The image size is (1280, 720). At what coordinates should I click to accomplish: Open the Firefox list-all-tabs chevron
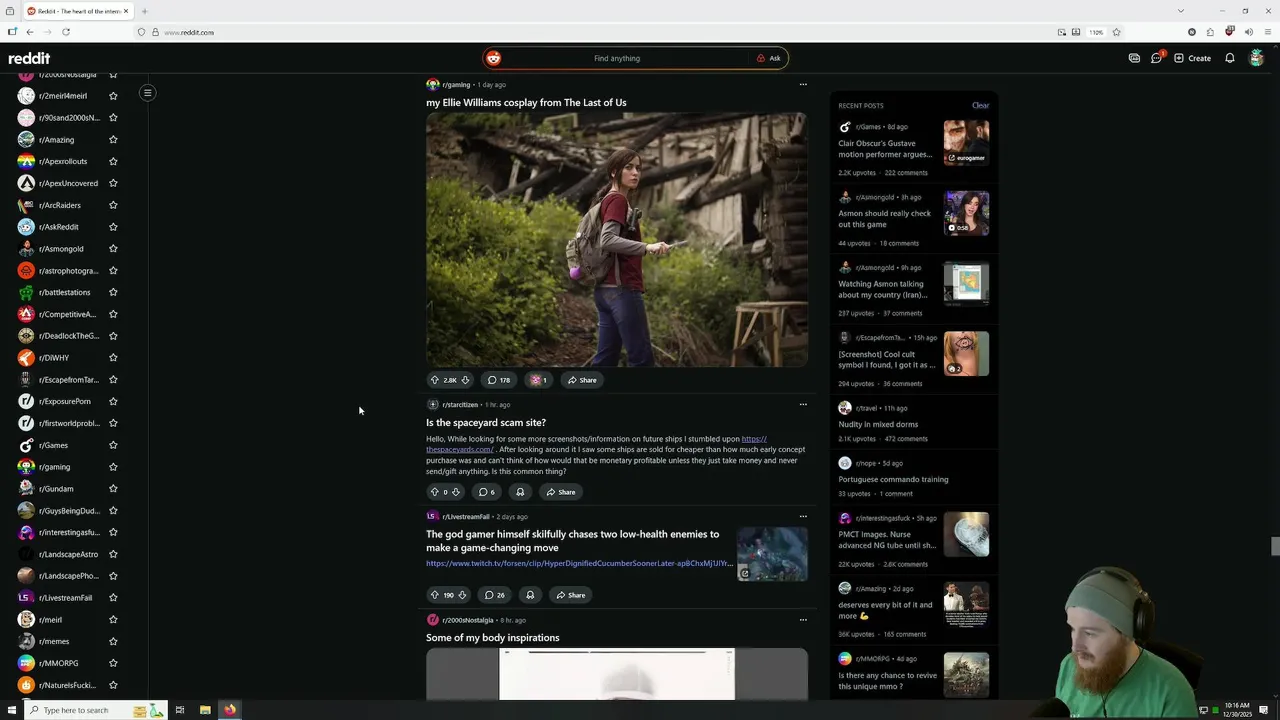click(x=1181, y=11)
